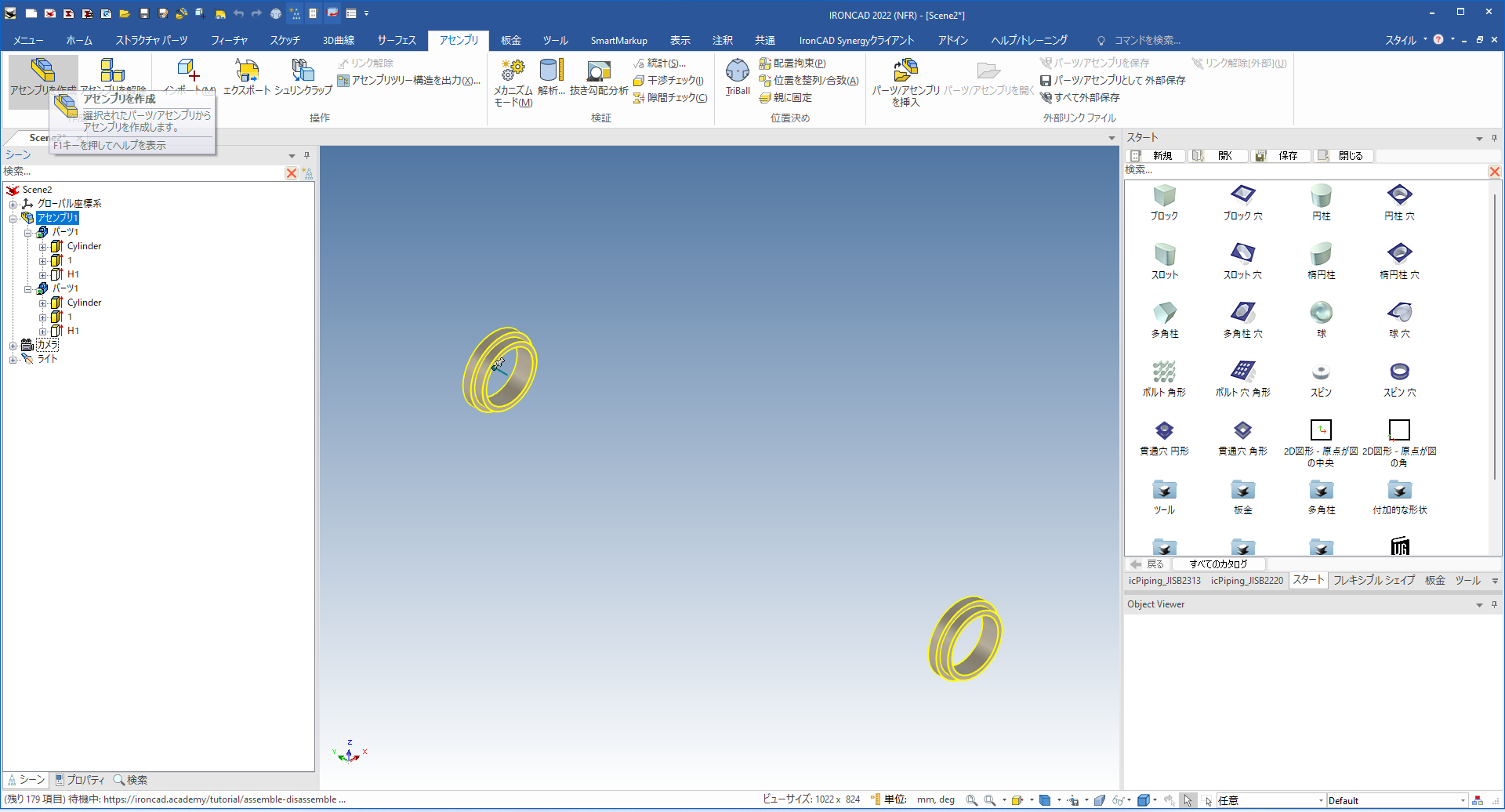Select the Cylinder item under first パーツ1
The width and height of the screenshot is (1505, 812).
(84, 246)
